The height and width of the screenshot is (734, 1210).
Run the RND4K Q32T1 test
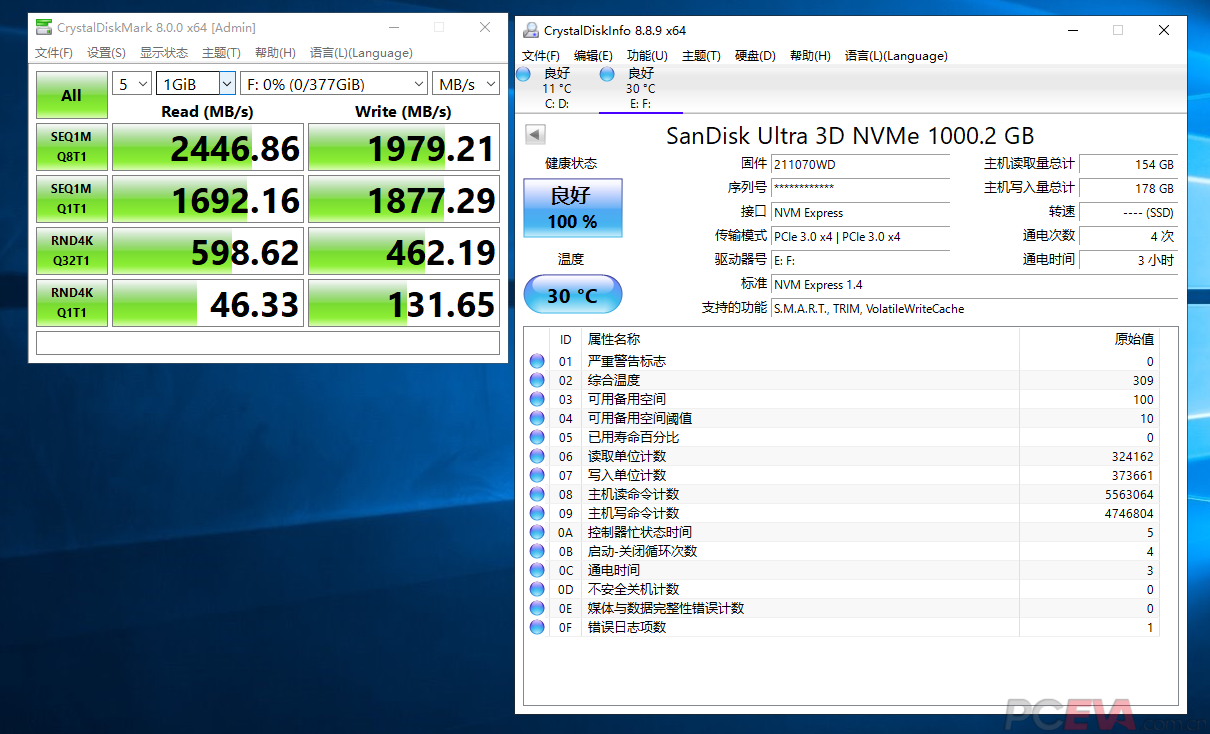point(72,252)
